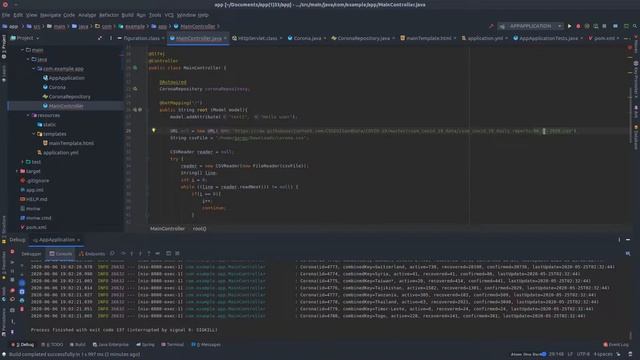Open Search Everywhere magnifier icon
The width and height of the screenshot is (640, 360).
635,26
